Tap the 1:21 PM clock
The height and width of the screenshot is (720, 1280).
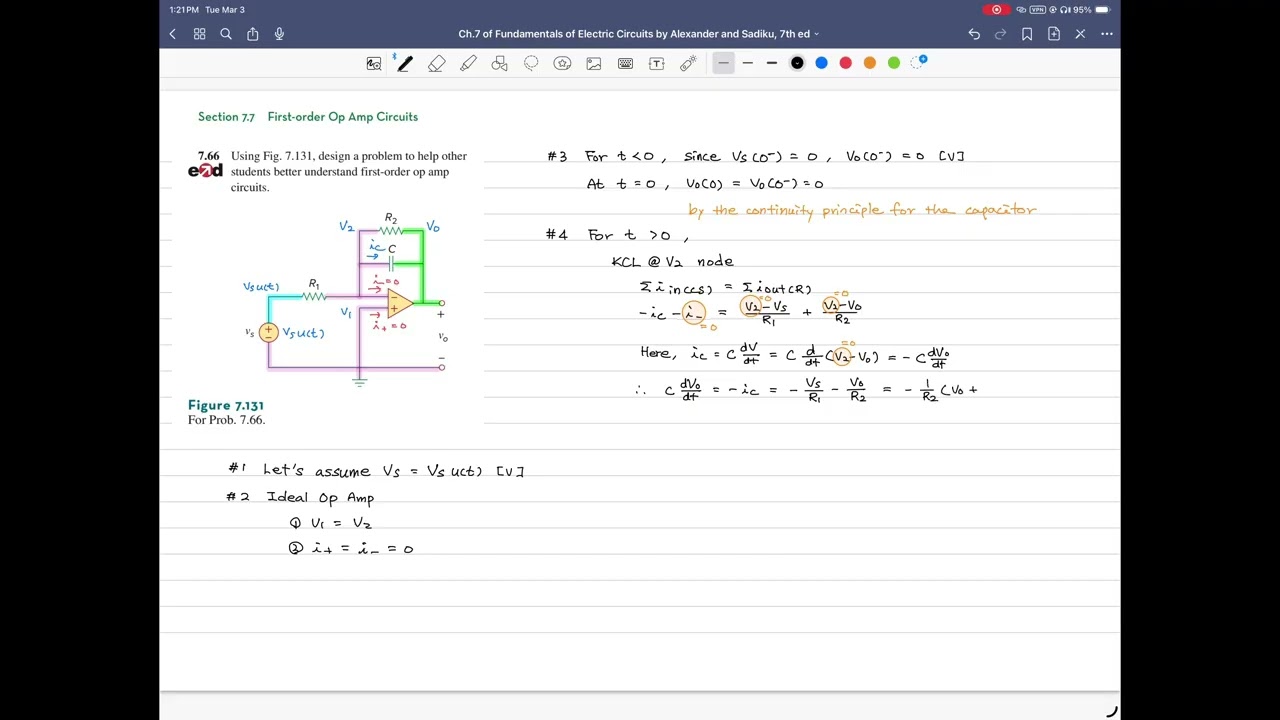coord(183,10)
